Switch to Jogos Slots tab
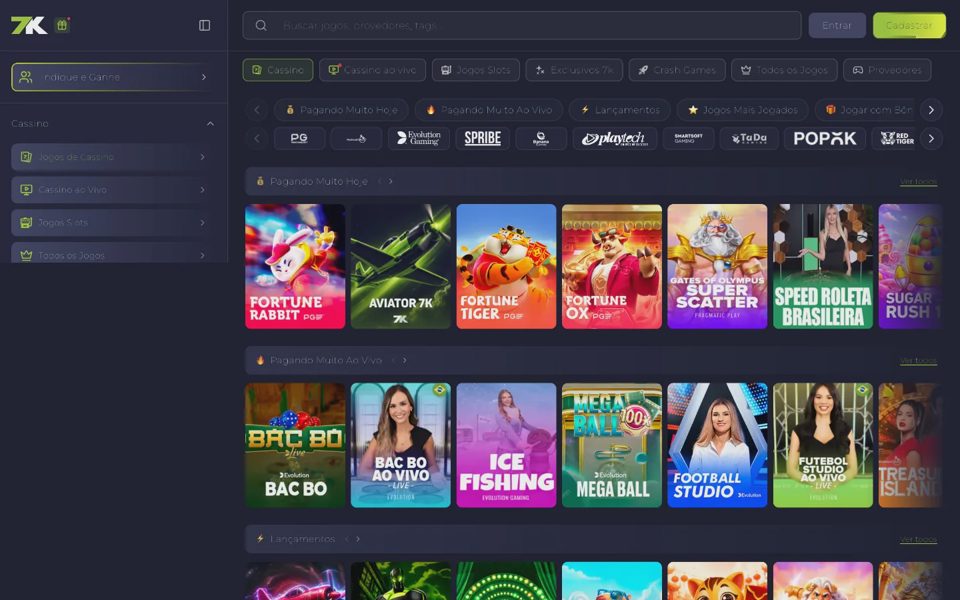The image size is (960, 600). 476,70
